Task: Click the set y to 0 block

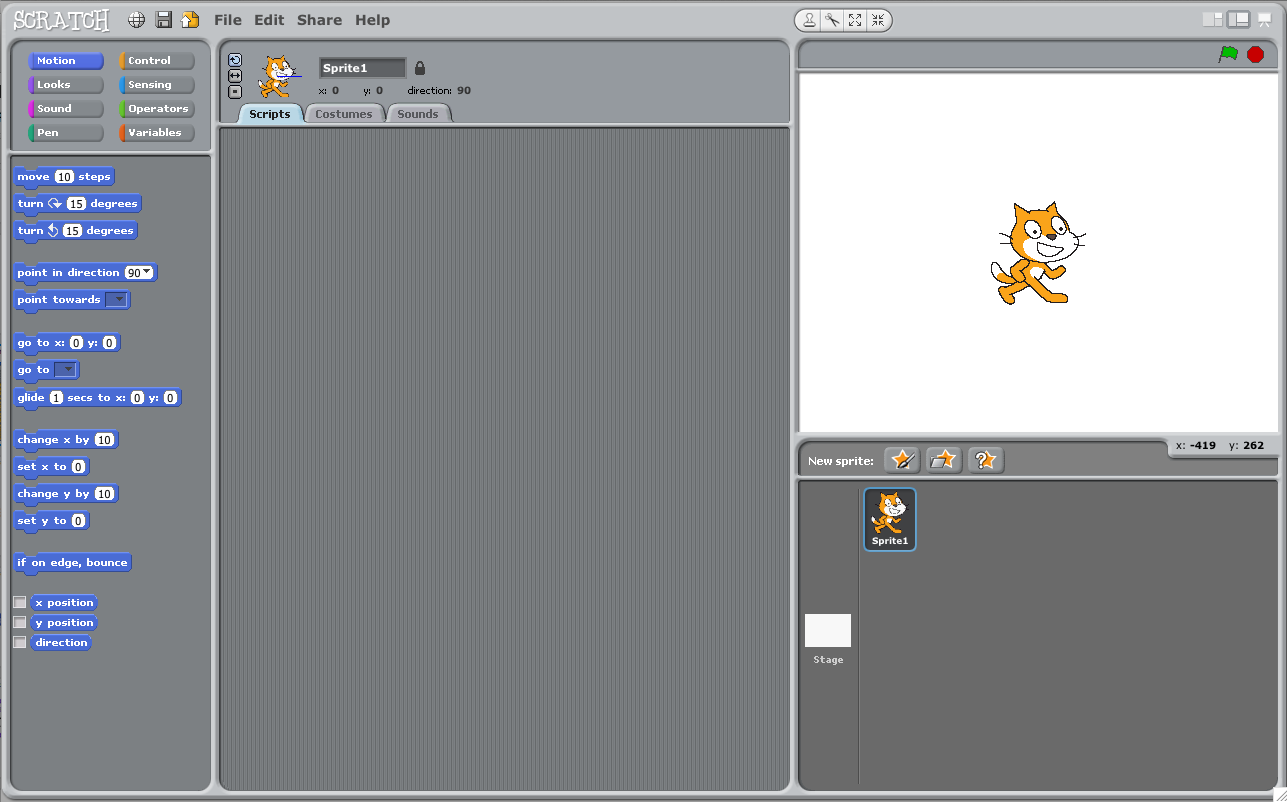Action: click(x=52, y=521)
